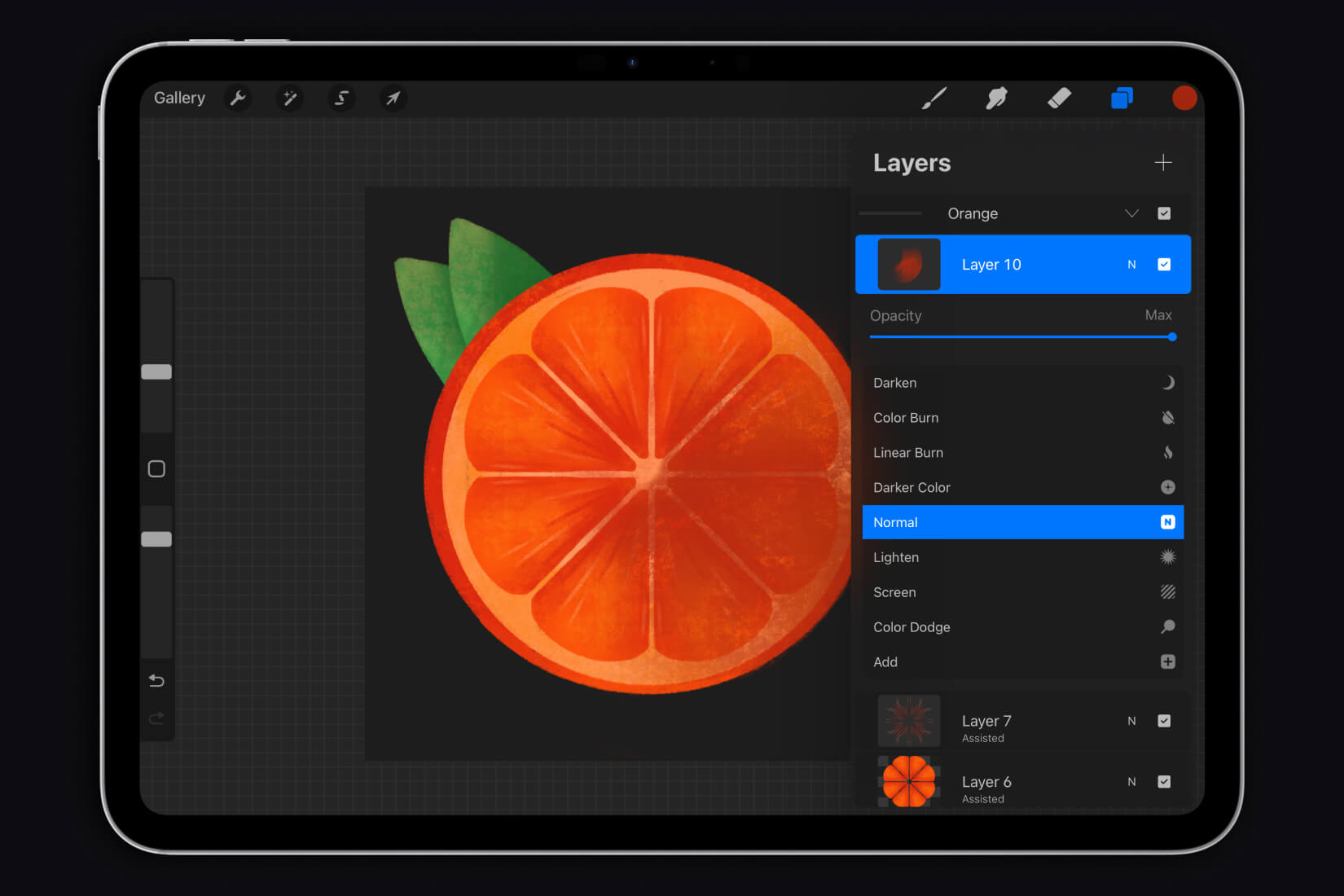Choose the Darken blend mode

click(x=1023, y=383)
